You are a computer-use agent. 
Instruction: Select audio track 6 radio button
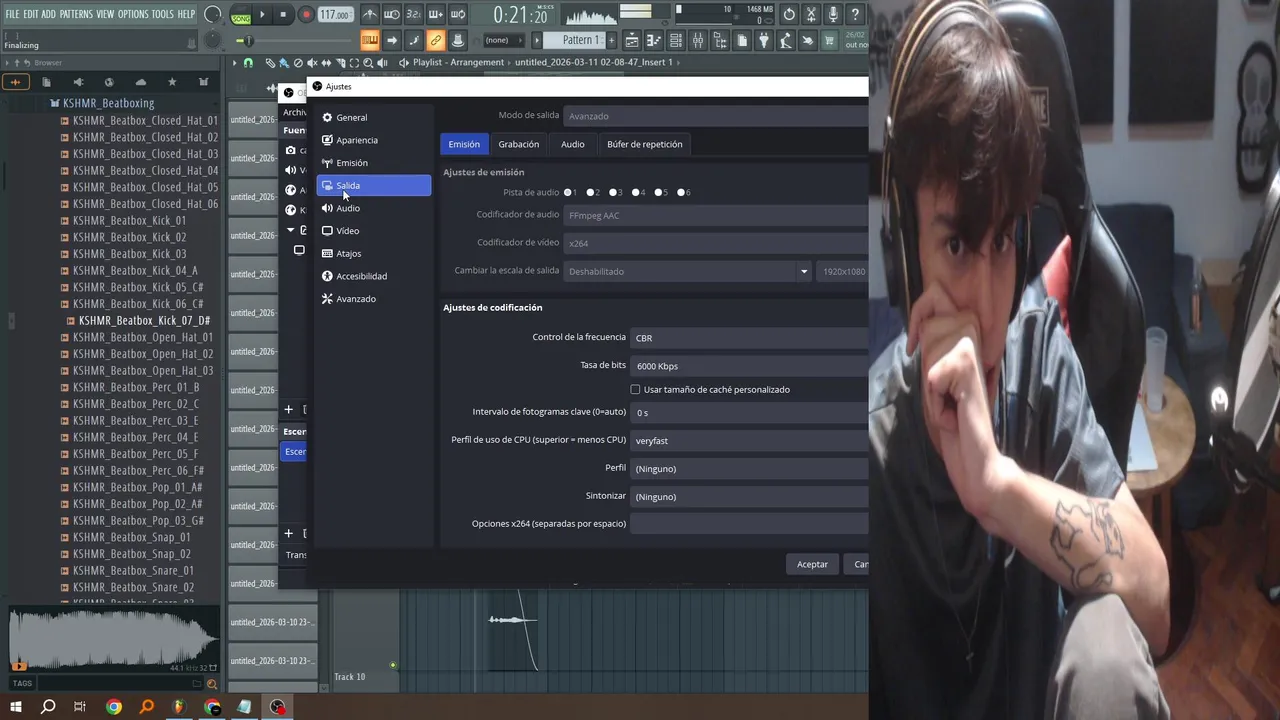[682, 192]
